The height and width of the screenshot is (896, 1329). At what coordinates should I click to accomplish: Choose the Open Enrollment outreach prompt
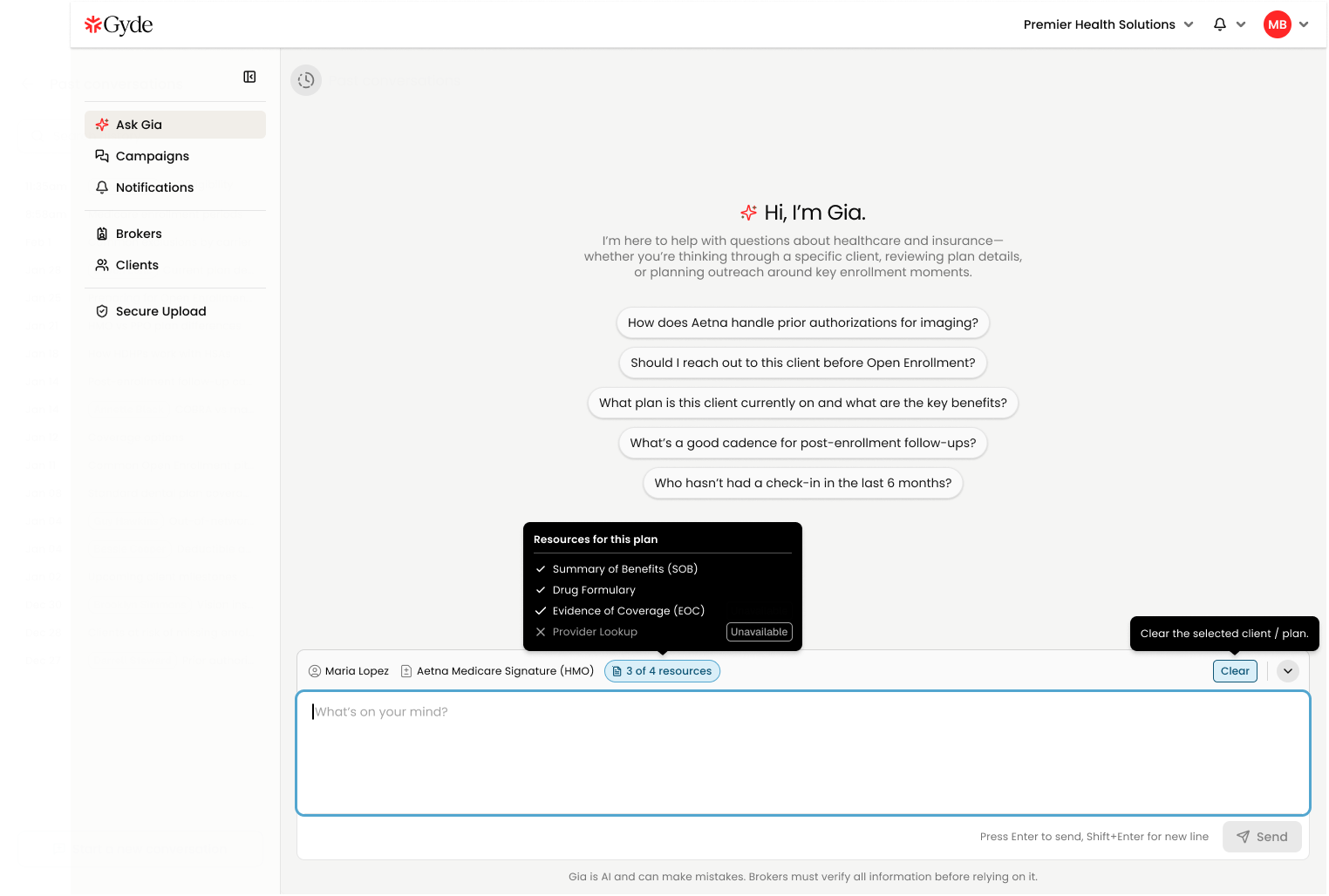point(803,363)
